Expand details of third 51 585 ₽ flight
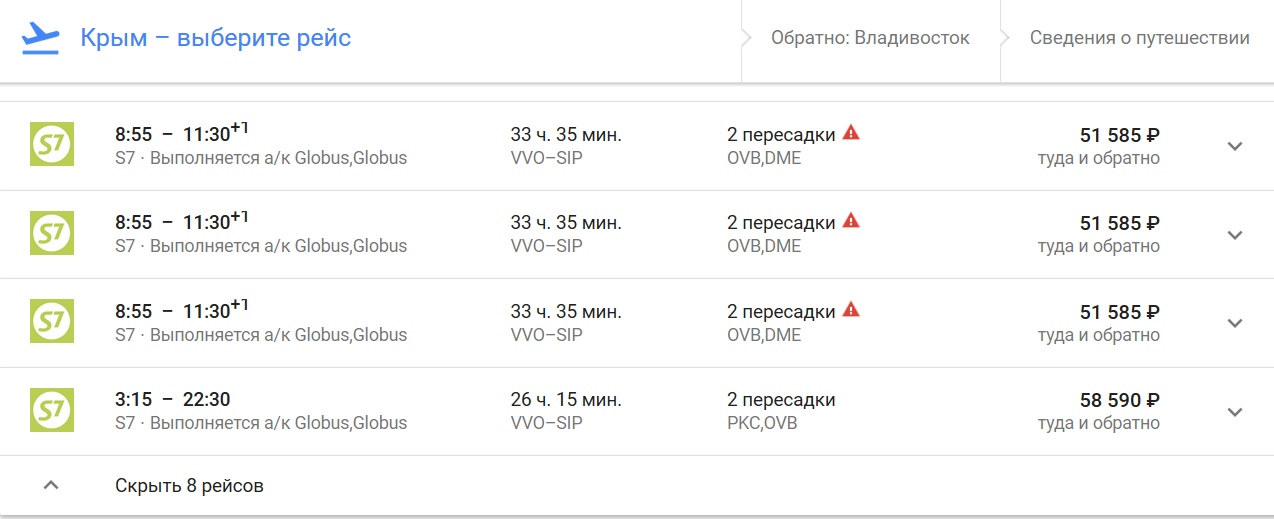 pos(1235,322)
